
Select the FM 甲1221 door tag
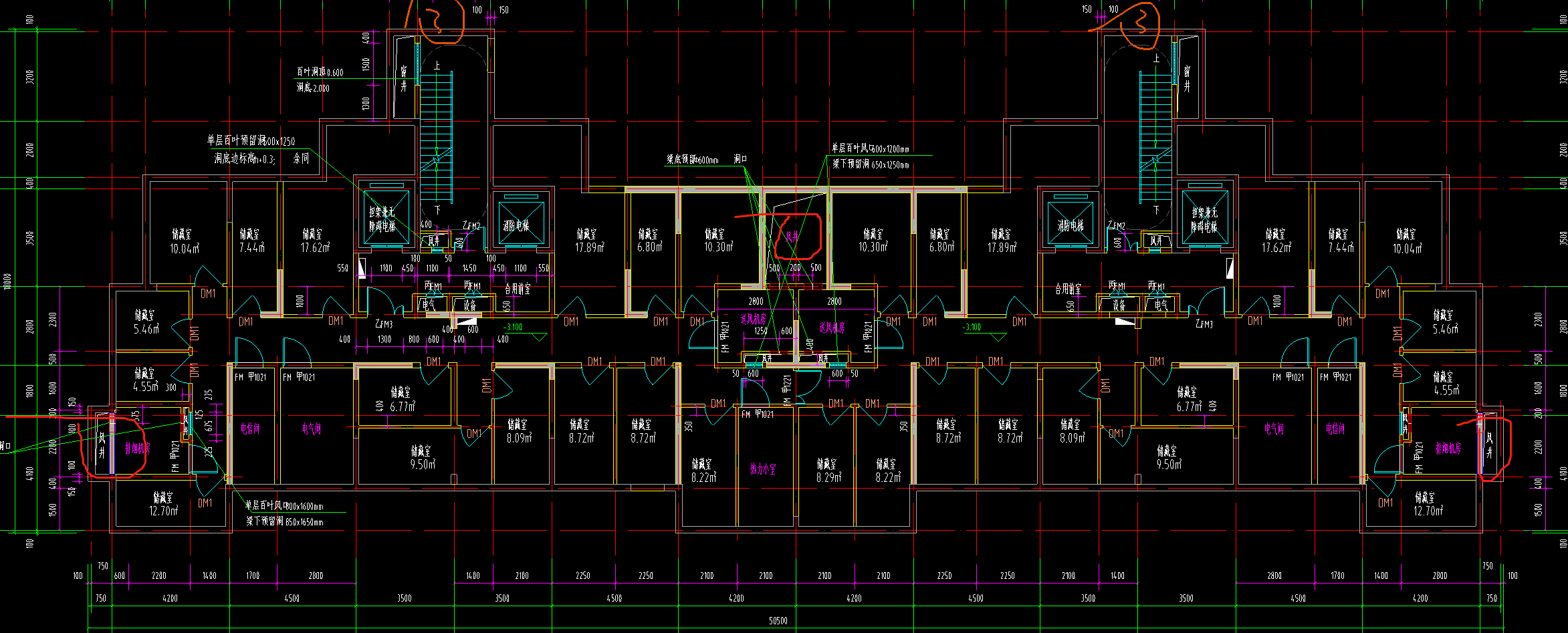tap(787, 391)
